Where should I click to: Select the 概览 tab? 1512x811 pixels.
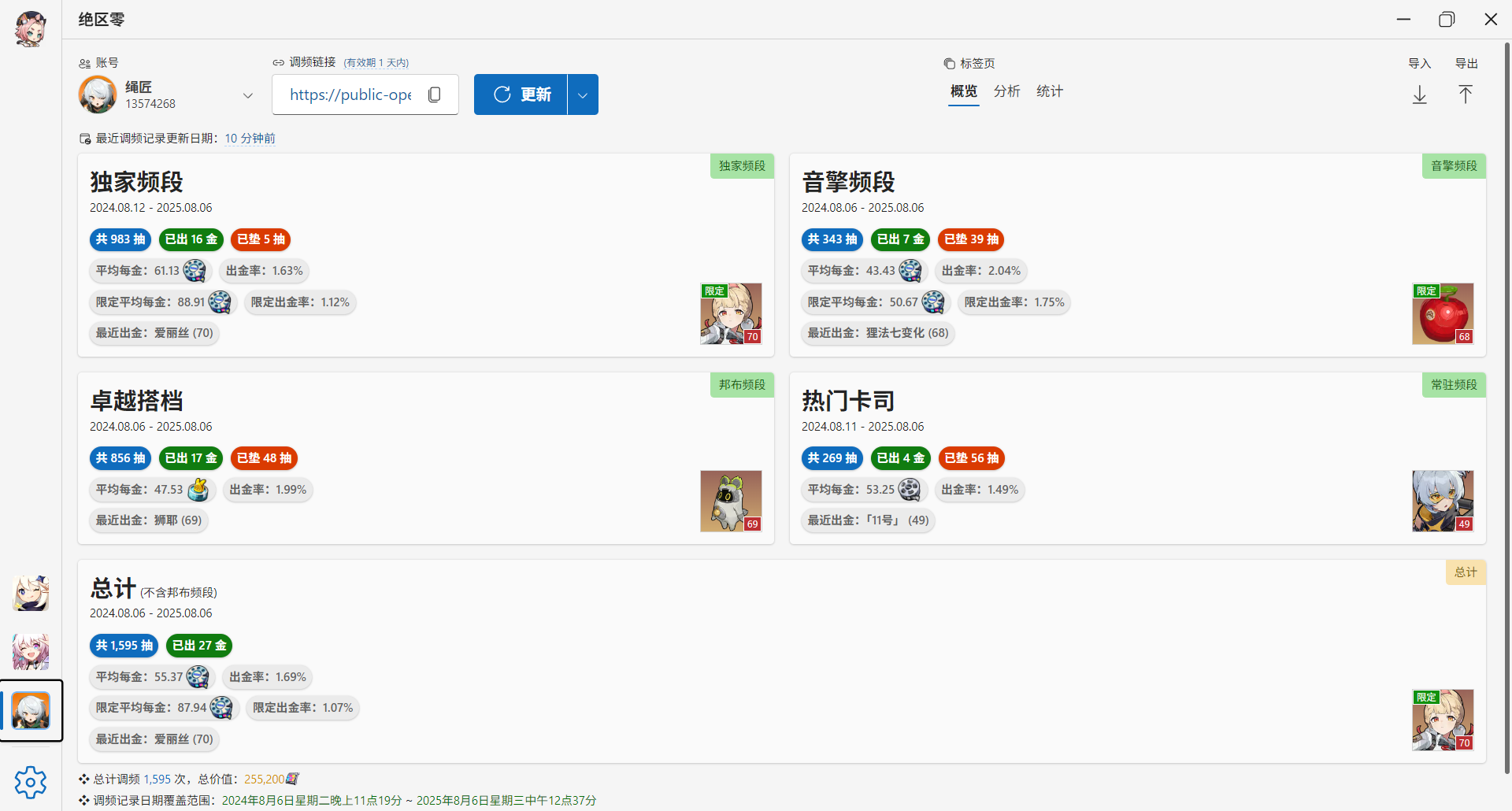pos(964,91)
